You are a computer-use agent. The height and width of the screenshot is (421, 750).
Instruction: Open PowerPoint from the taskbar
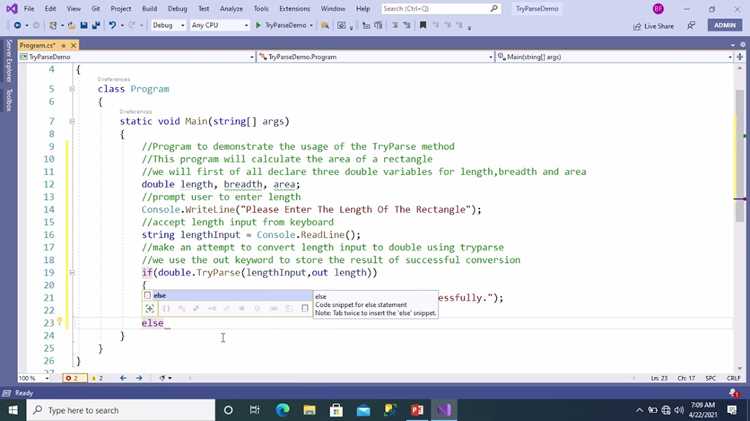coord(417,410)
